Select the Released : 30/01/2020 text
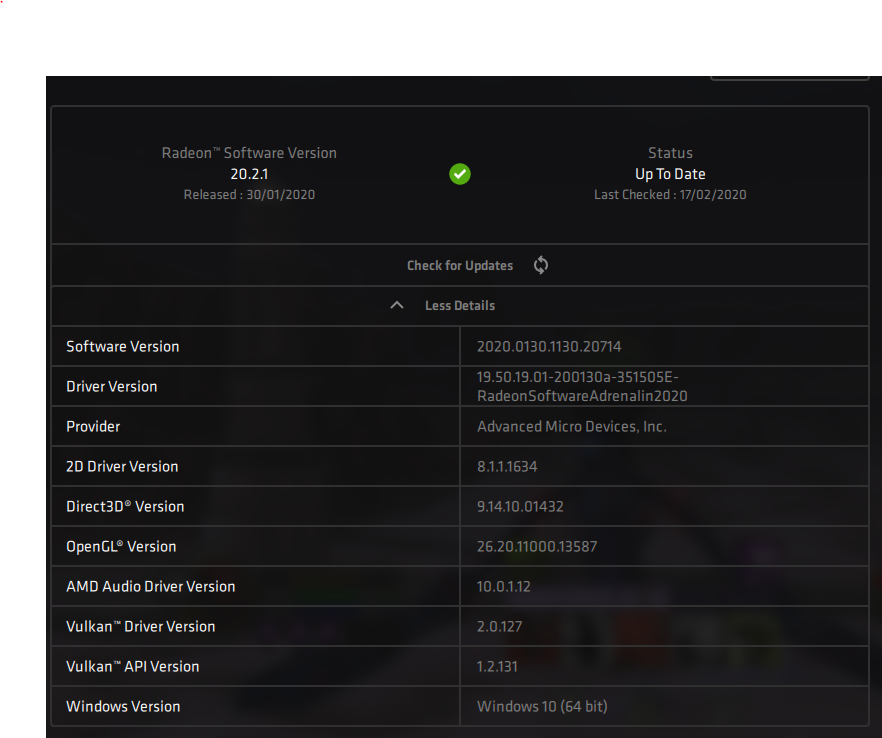The image size is (882, 738). tap(249, 195)
